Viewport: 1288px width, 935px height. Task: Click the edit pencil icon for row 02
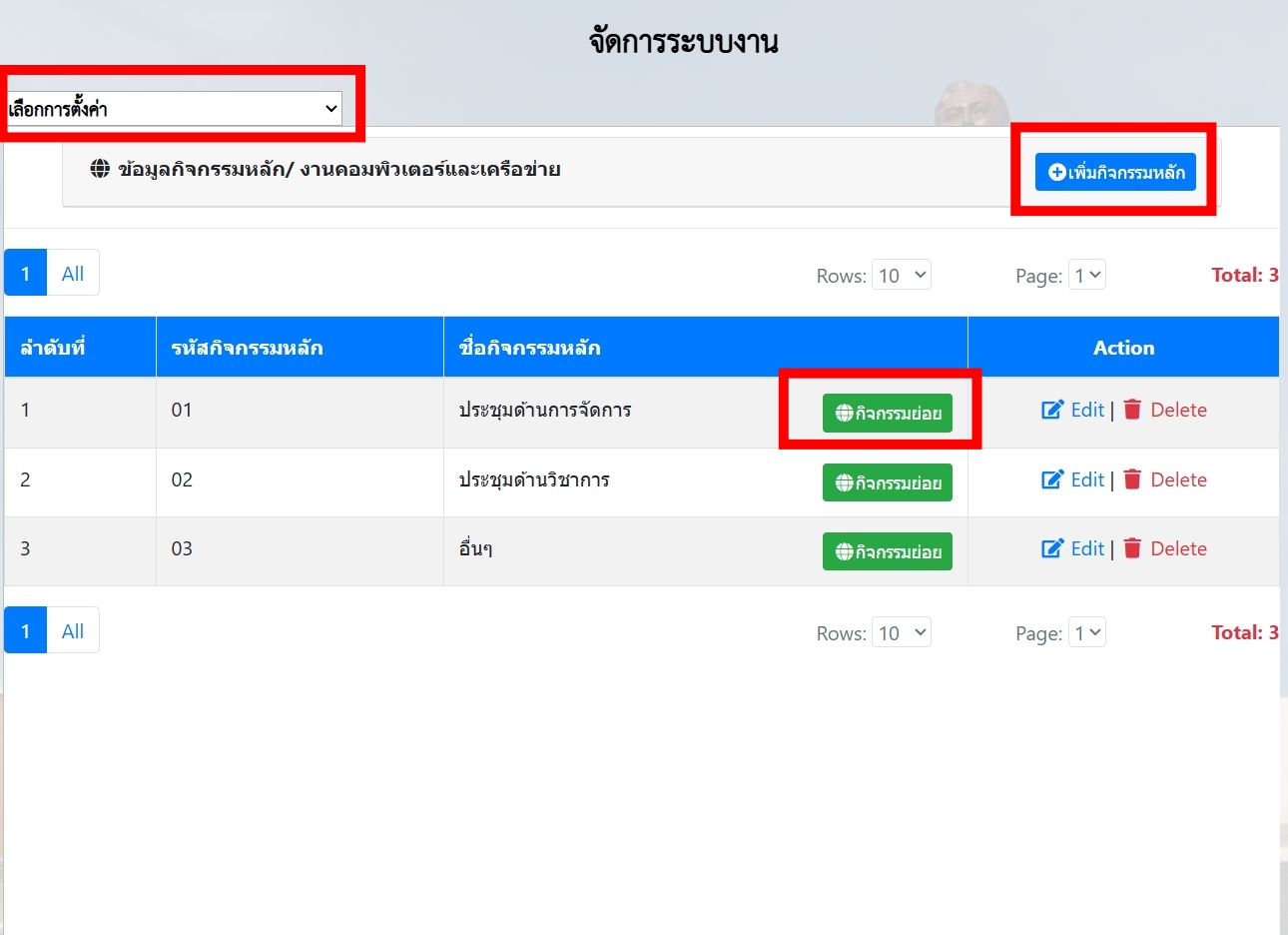(x=1052, y=479)
